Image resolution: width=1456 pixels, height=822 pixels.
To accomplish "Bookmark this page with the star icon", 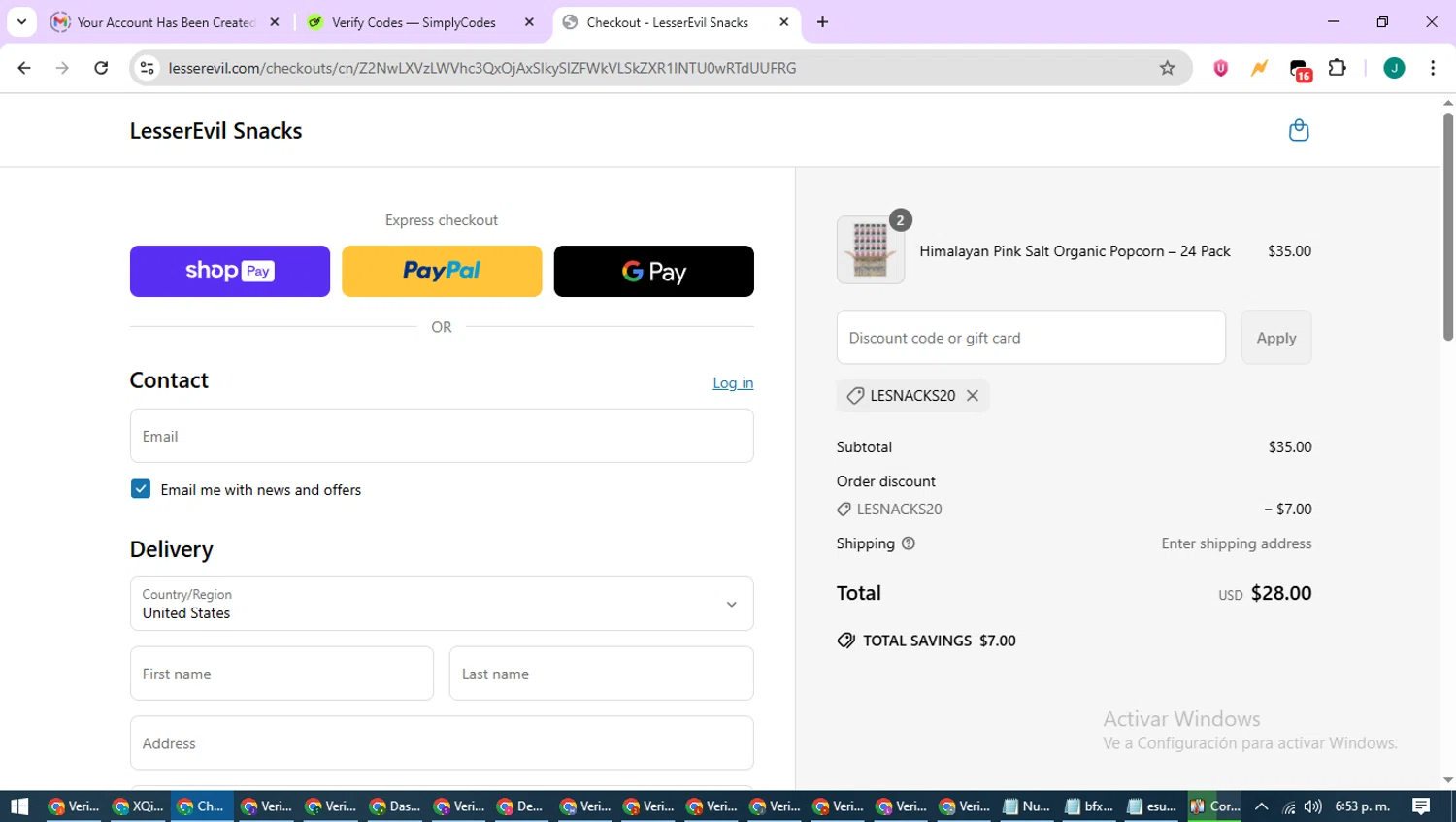I will (1167, 68).
